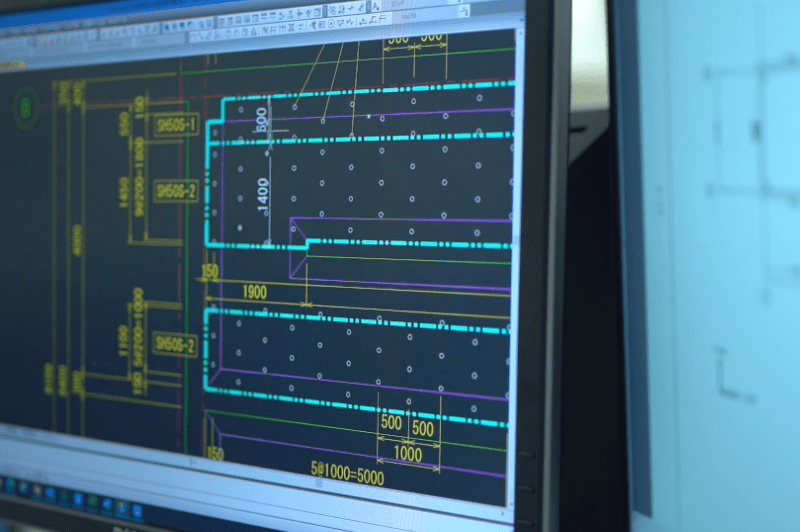This screenshot has height=532, width=800.
Task: Select the lower SH50S-2 label
Action: pyautogui.click(x=175, y=343)
